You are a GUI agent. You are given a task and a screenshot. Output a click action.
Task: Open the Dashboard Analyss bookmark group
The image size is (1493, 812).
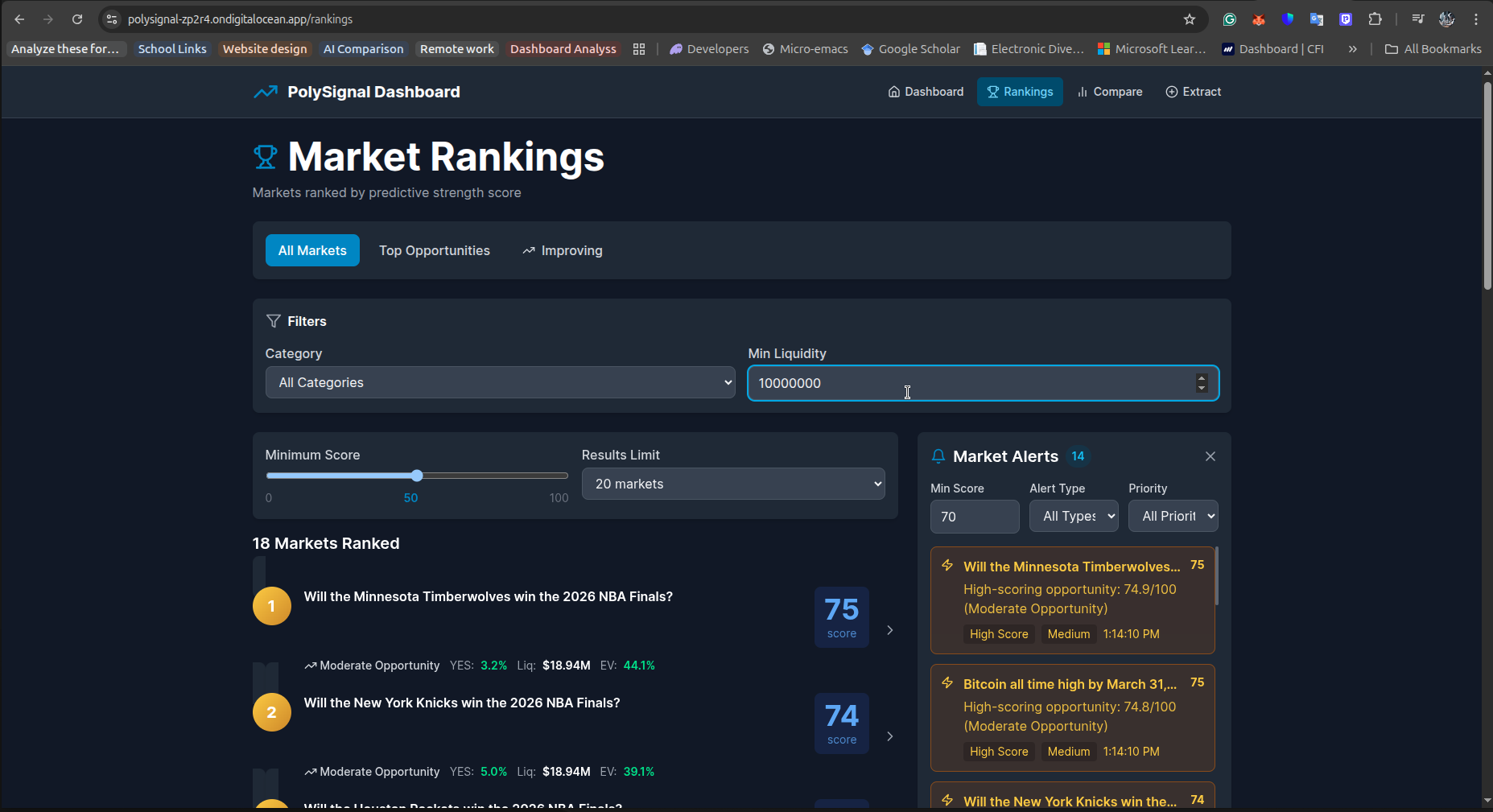[x=563, y=49]
